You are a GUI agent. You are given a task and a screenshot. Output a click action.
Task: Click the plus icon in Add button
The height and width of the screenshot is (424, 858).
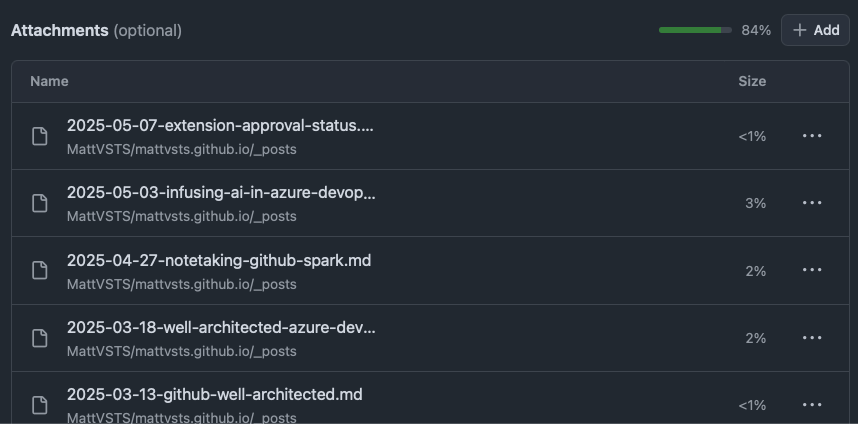point(799,30)
